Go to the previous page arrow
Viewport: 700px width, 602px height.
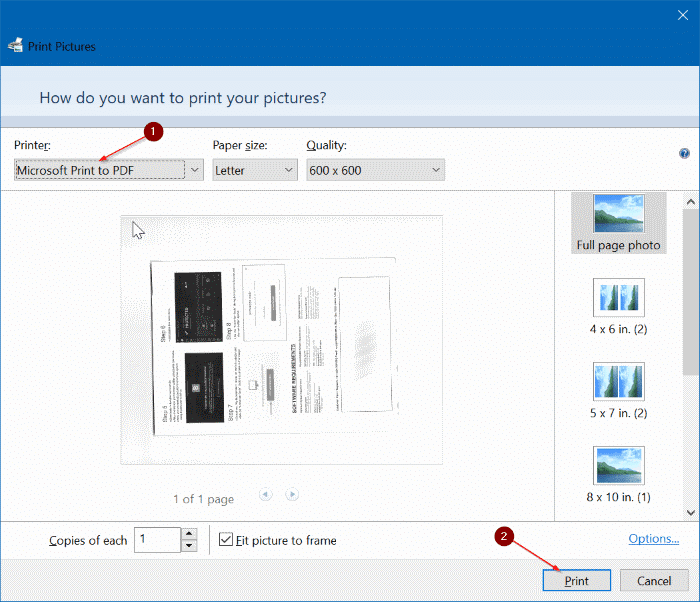click(266, 495)
